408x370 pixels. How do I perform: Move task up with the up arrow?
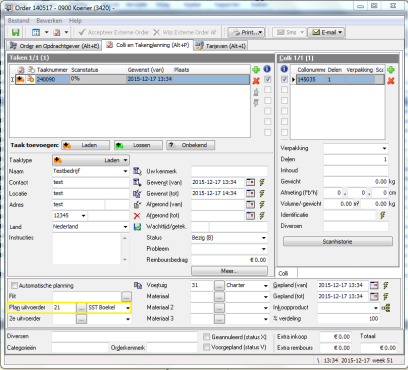(x=256, y=92)
